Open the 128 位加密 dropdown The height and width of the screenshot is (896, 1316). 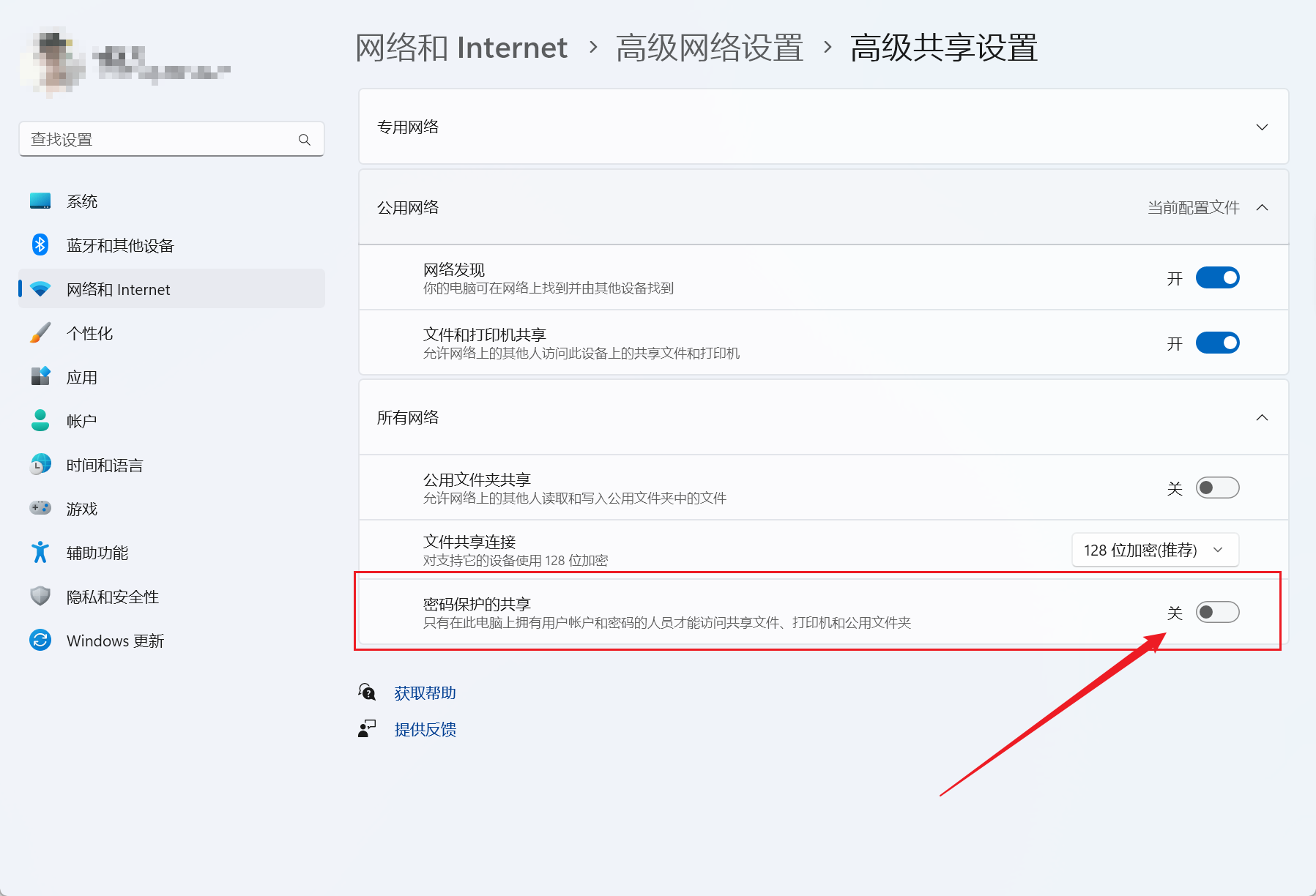click(x=1155, y=550)
